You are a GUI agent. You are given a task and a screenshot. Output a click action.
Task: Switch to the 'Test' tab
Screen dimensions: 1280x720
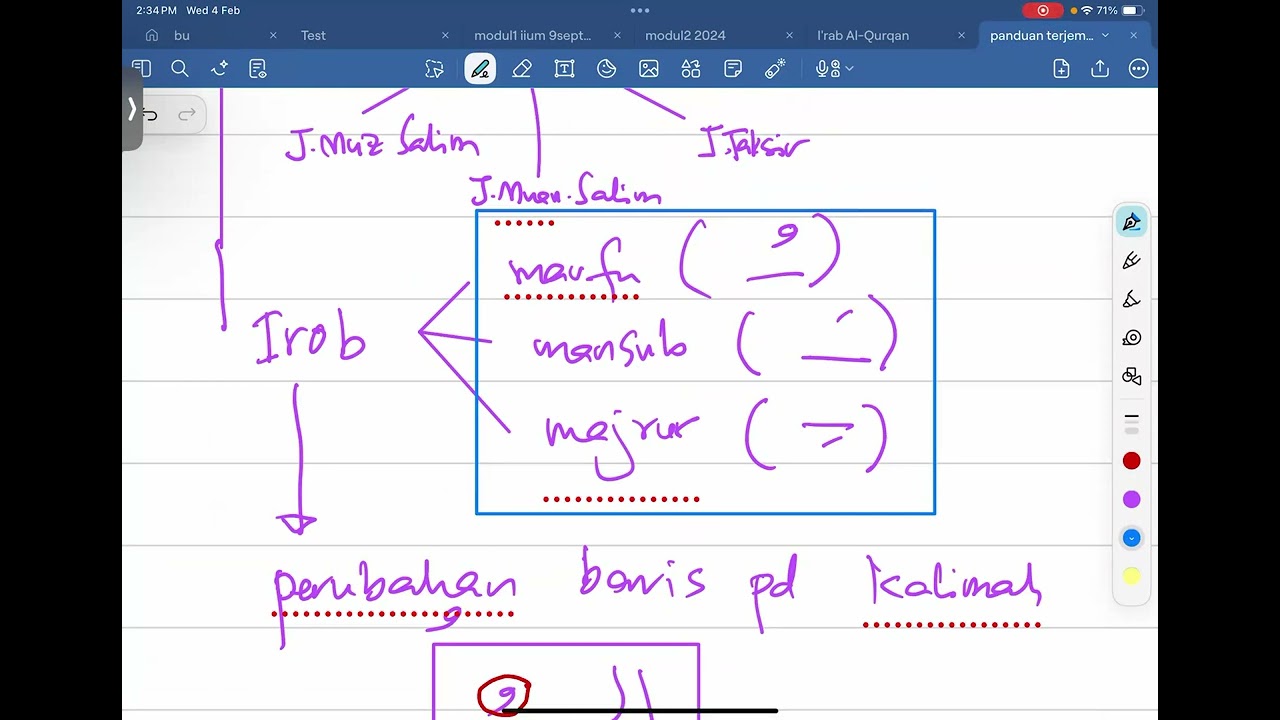tap(313, 35)
